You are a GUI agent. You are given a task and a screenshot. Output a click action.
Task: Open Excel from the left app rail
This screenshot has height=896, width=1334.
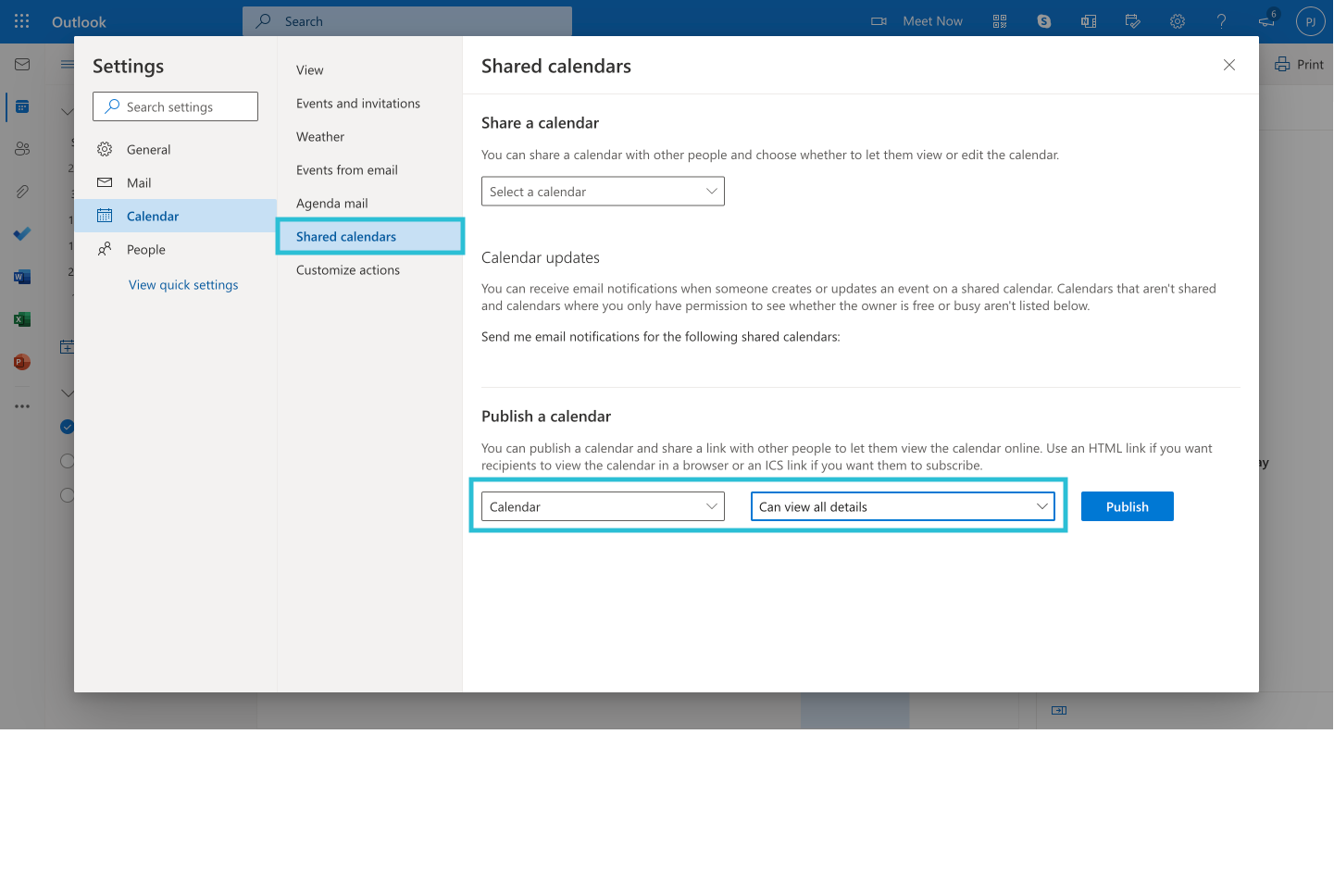[22, 319]
